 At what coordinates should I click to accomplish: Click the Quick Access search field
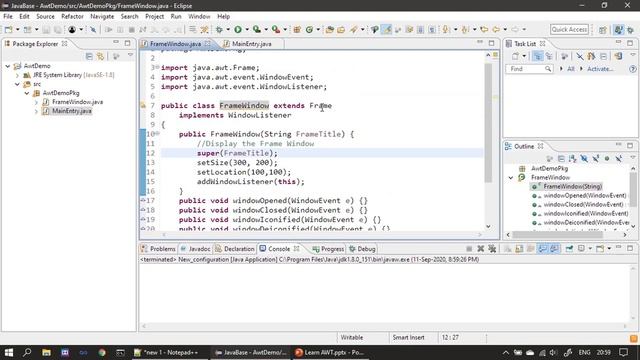569,29
